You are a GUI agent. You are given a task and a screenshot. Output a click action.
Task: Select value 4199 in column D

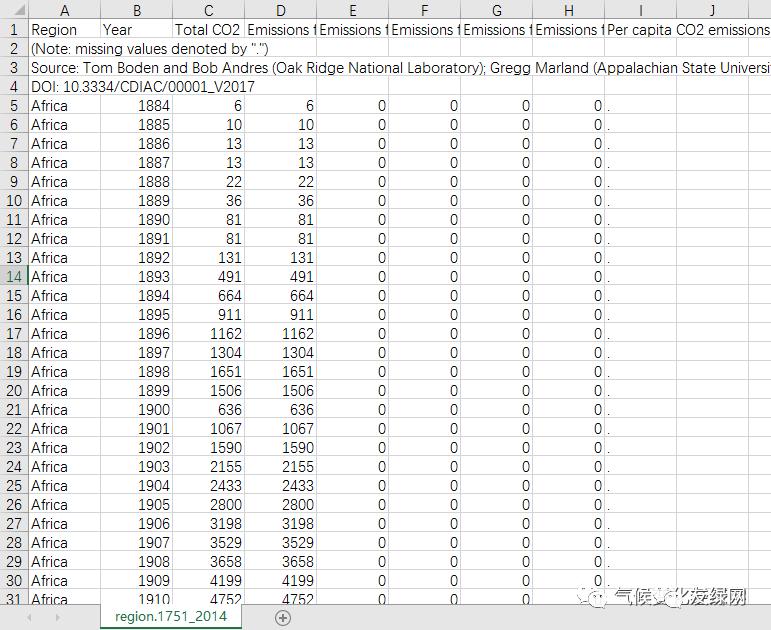280,580
